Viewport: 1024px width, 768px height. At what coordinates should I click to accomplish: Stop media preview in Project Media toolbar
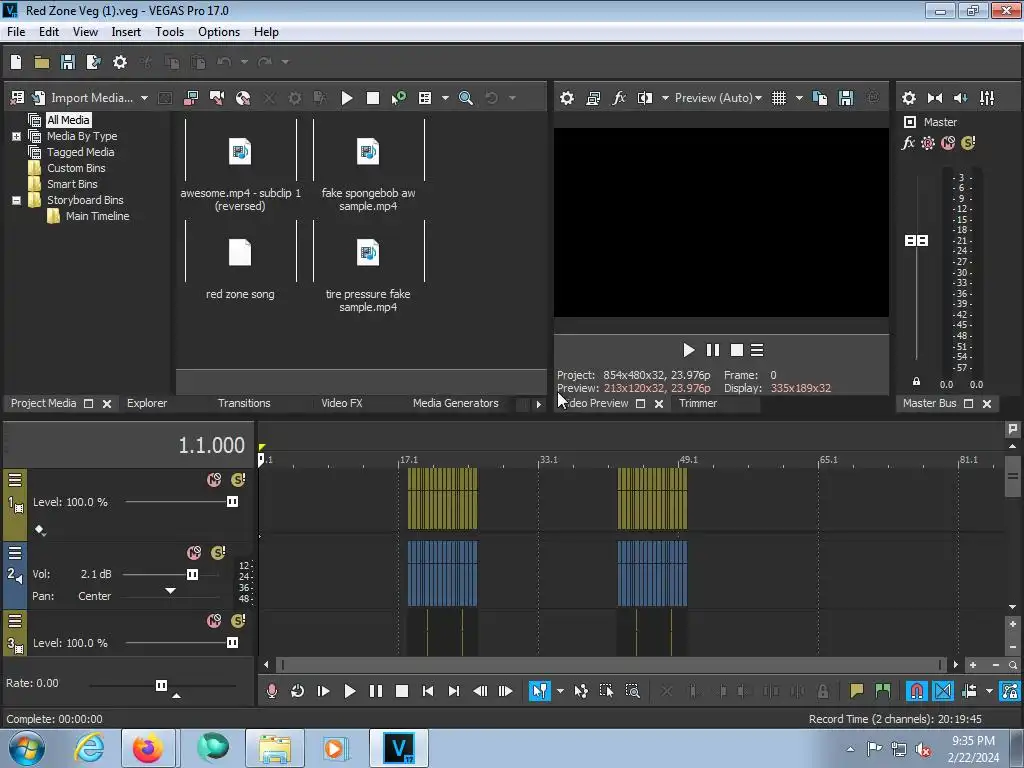point(373,98)
